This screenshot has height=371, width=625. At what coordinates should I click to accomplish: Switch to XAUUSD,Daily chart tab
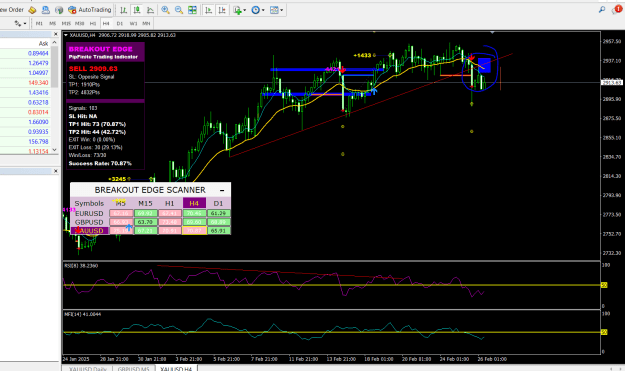88,369
